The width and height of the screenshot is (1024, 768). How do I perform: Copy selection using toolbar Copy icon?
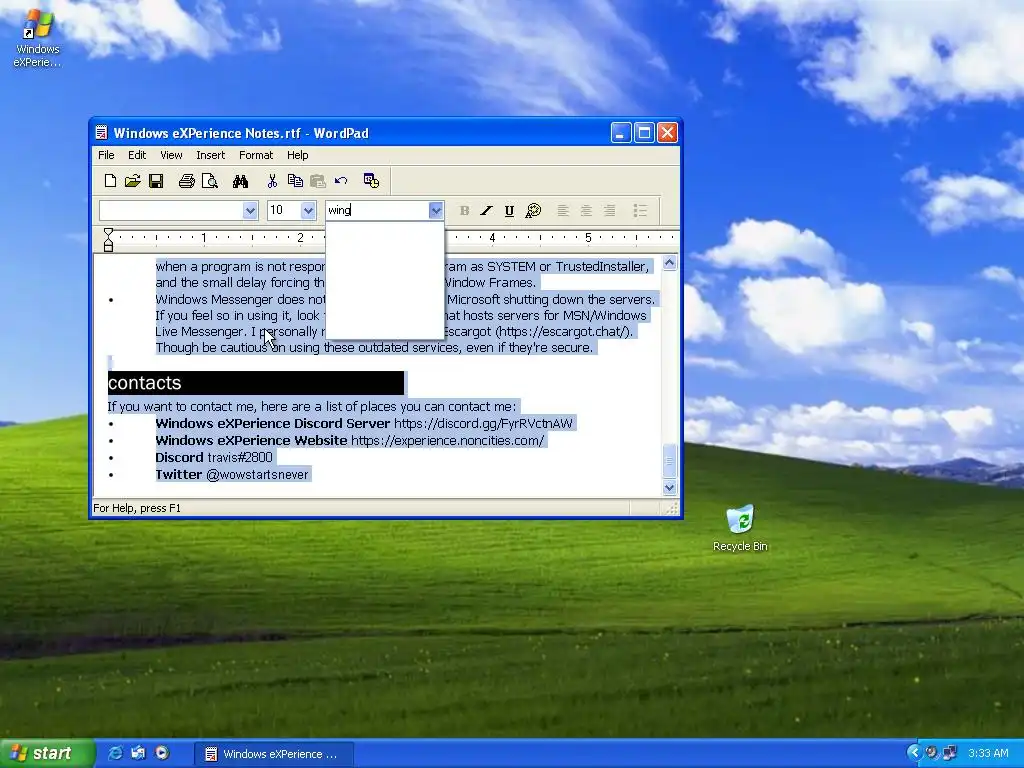pos(295,181)
